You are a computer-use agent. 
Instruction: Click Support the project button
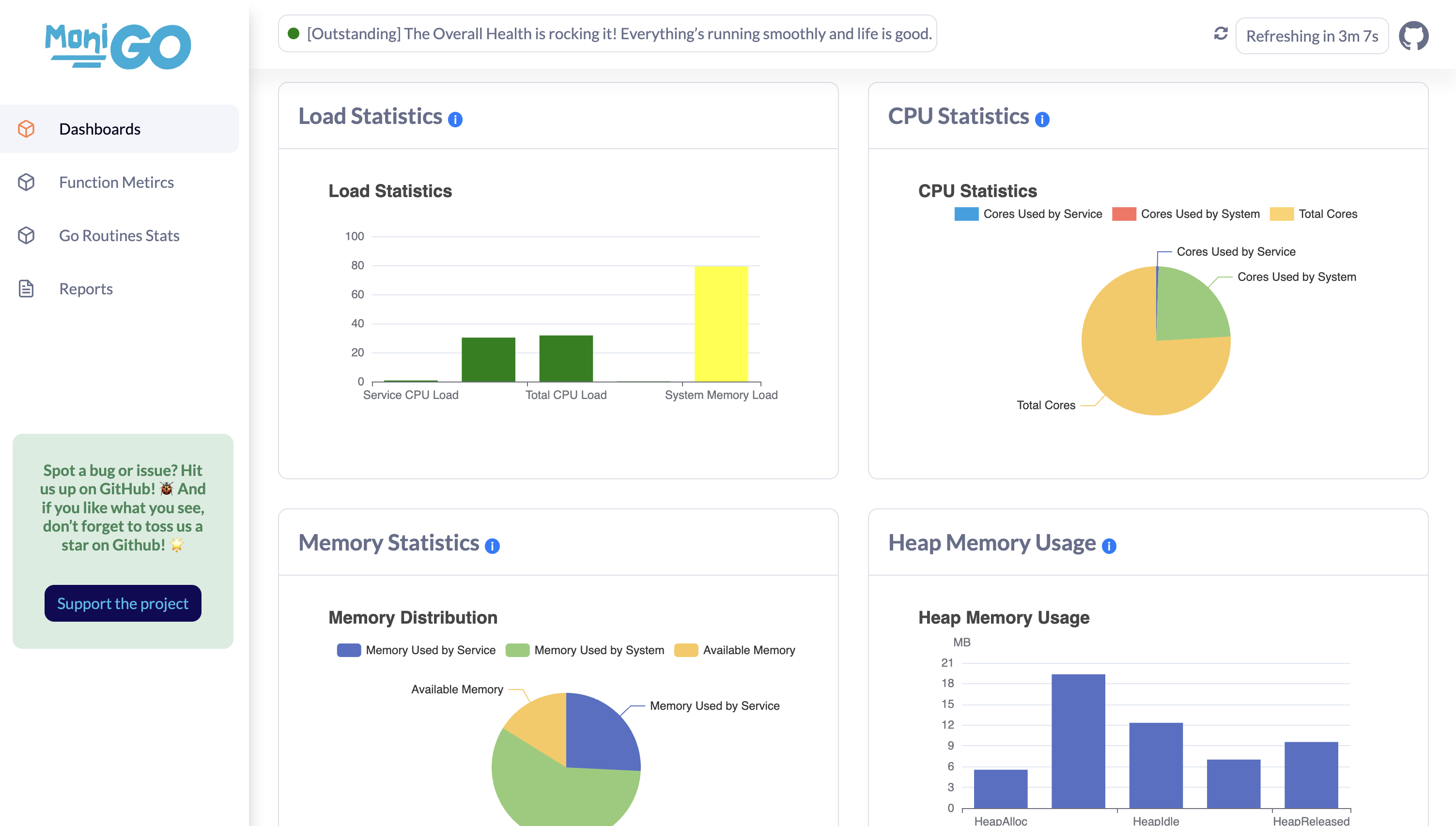(123, 603)
